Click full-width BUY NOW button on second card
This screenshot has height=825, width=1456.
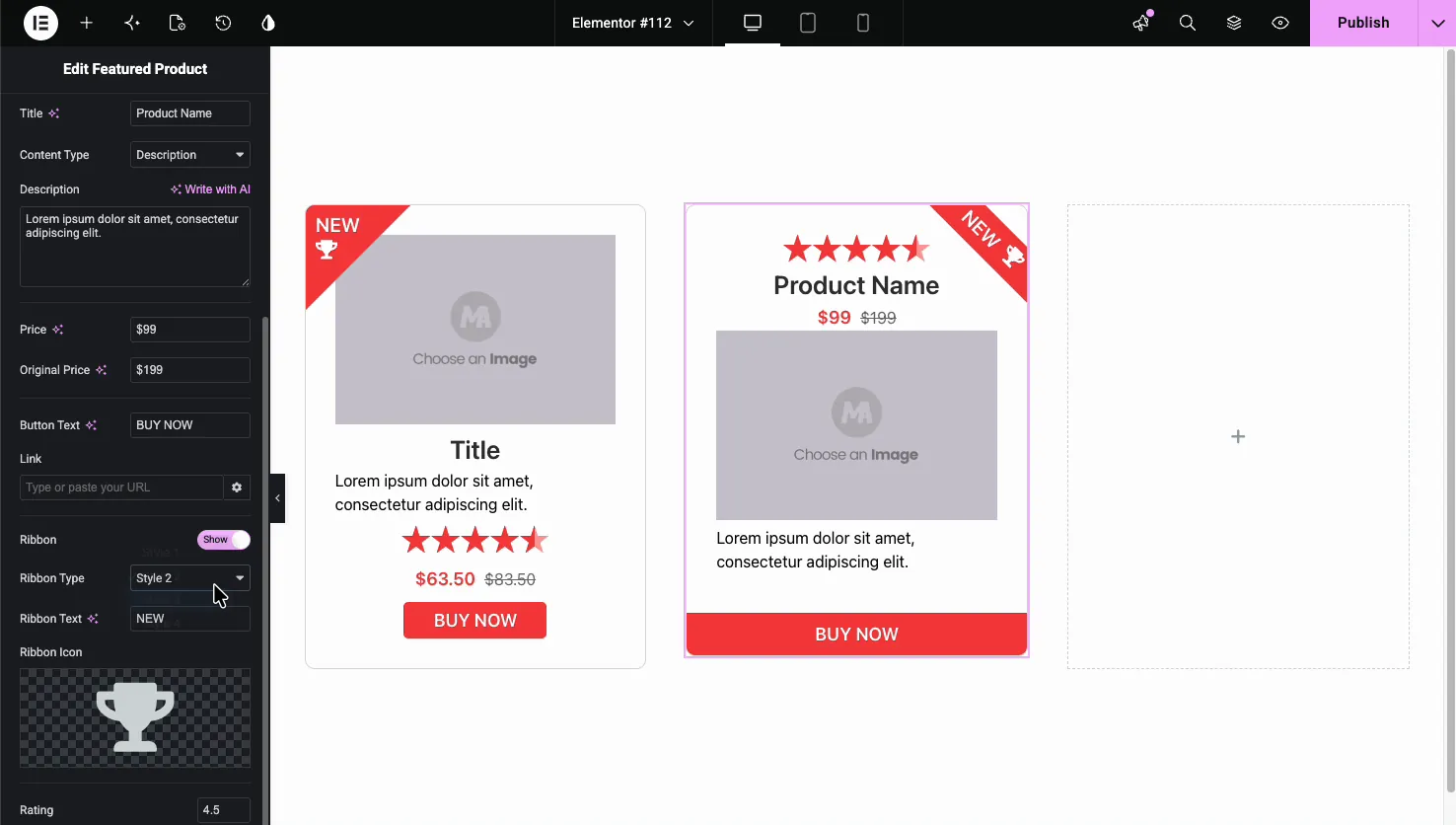pyautogui.click(x=856, y=635)
